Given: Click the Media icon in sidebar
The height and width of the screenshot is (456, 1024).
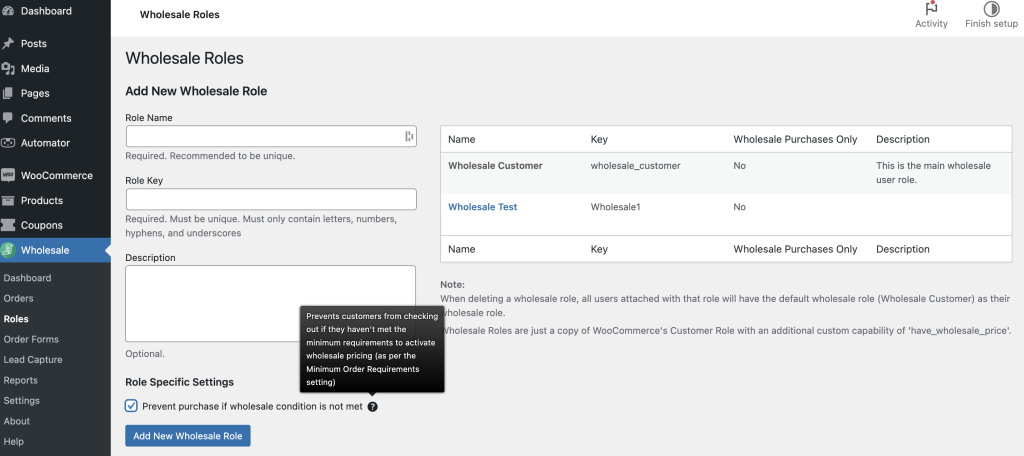Looking at the screenshot, I should click(x=8, y=69).
